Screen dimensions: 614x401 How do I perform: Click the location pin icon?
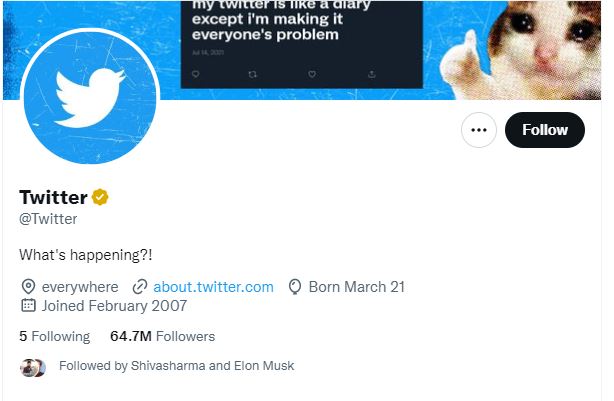(x=28, y=287)
